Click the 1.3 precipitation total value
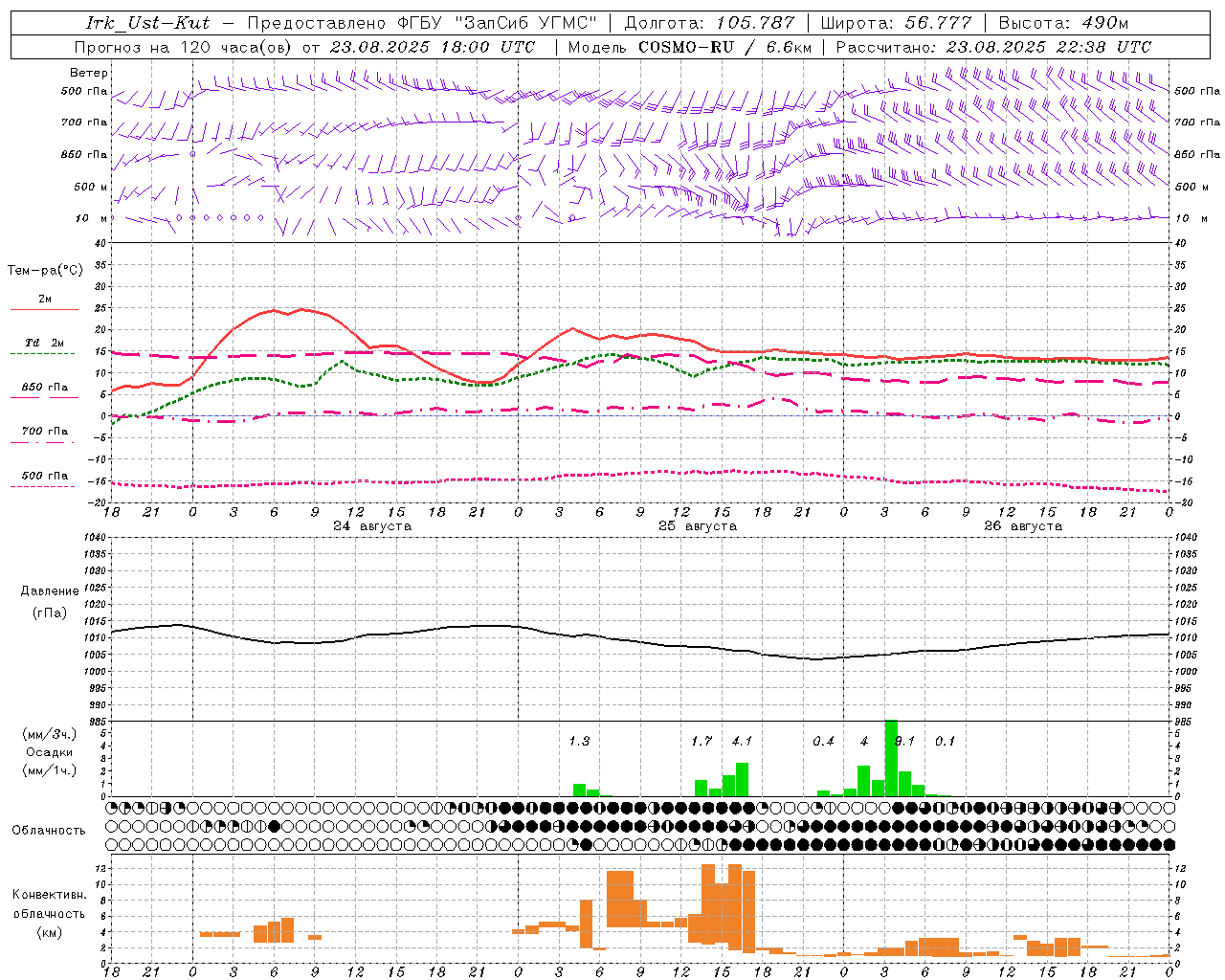1225x980 pixels. tap(579, 741)
